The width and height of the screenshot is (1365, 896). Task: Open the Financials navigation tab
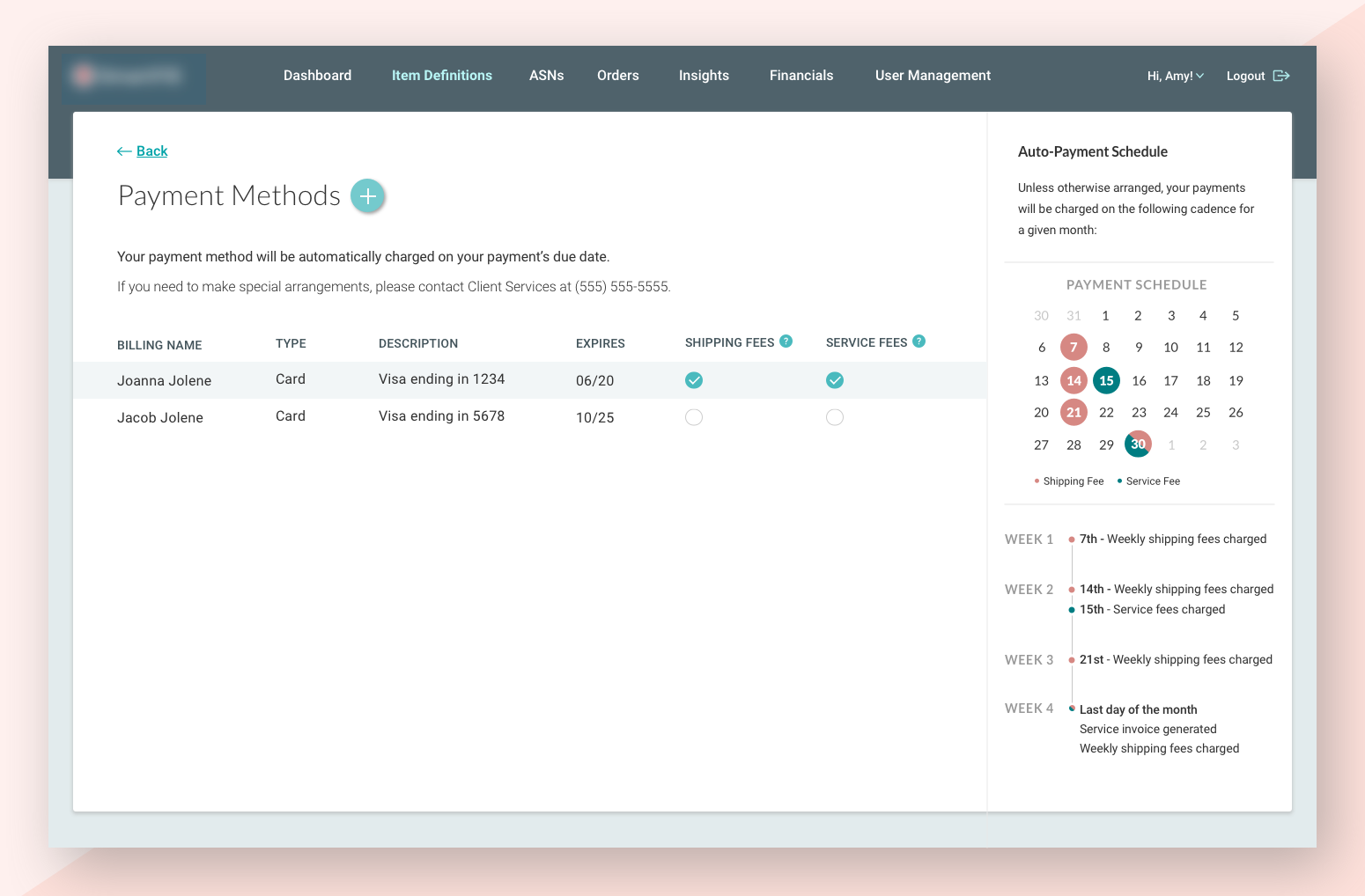pyautogui.click(x=801, y=76)
